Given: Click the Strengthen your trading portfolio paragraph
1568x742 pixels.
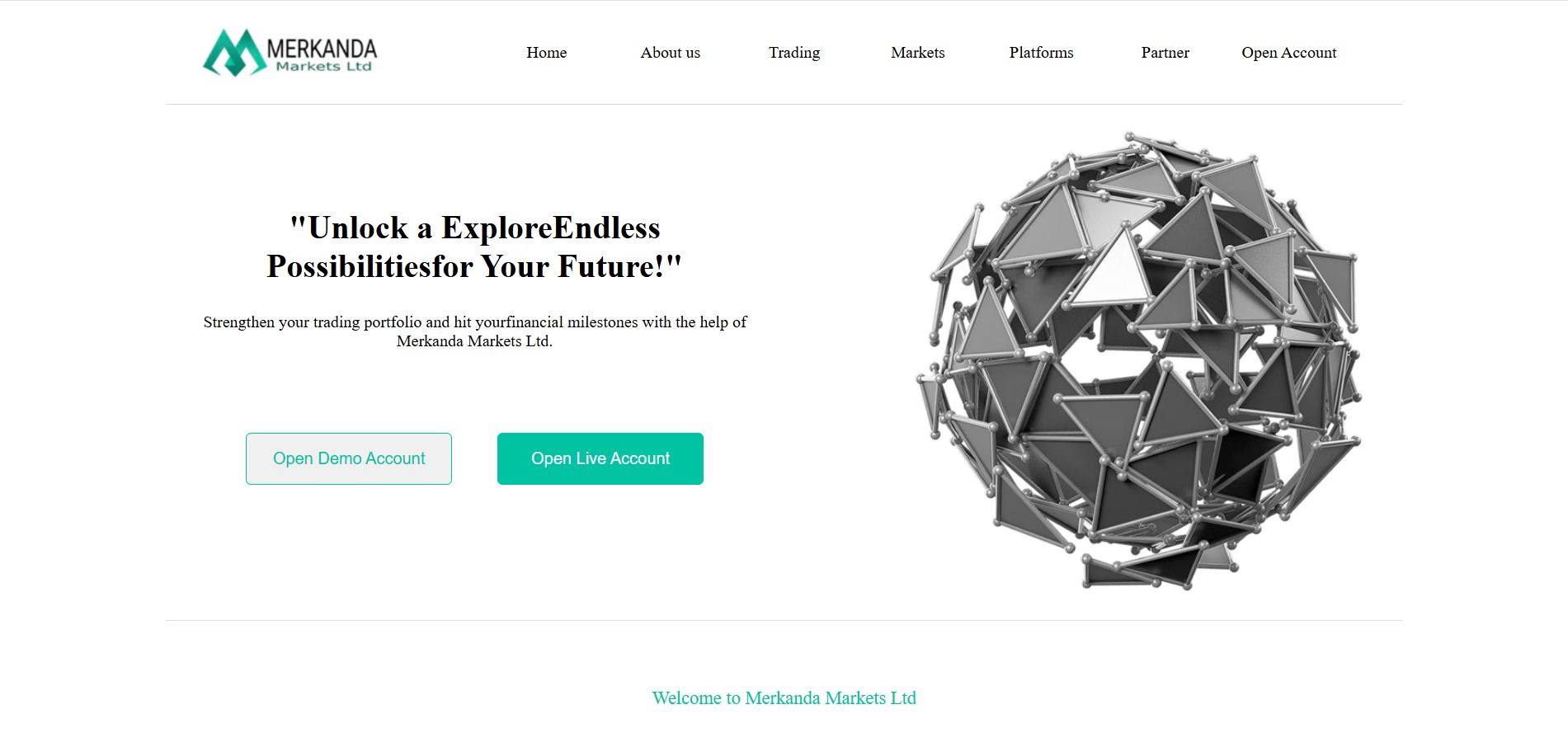Looking at the screenshot, I should 474,331.
